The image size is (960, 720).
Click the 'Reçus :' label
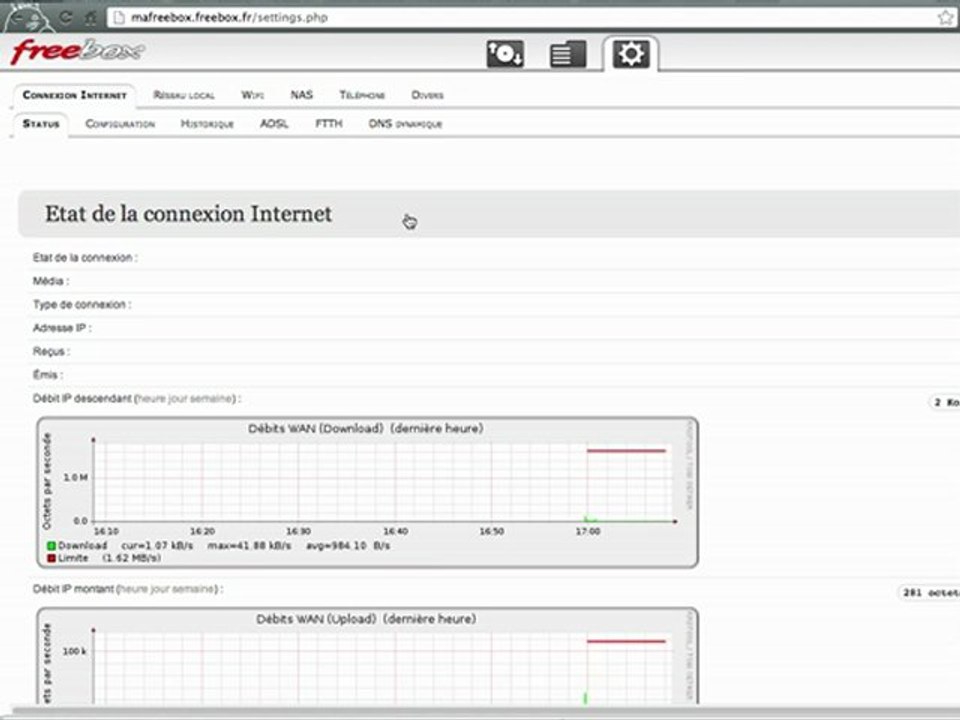(51, 351)
